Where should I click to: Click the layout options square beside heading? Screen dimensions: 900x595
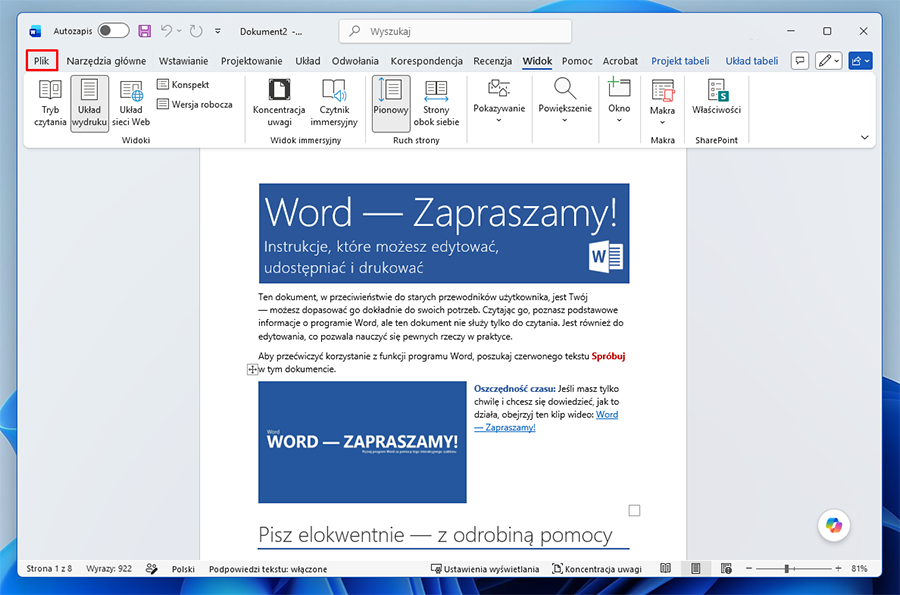pos(634,510)
